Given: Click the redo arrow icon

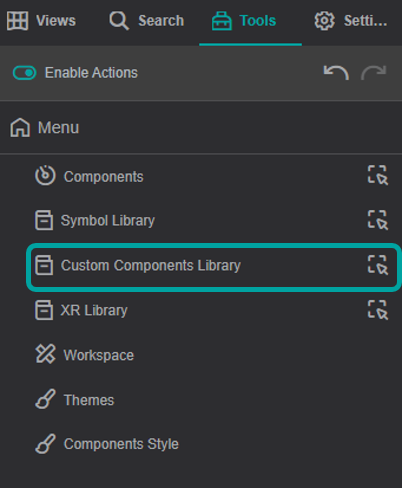Looking at the screenshot, I should pos(373,72).
